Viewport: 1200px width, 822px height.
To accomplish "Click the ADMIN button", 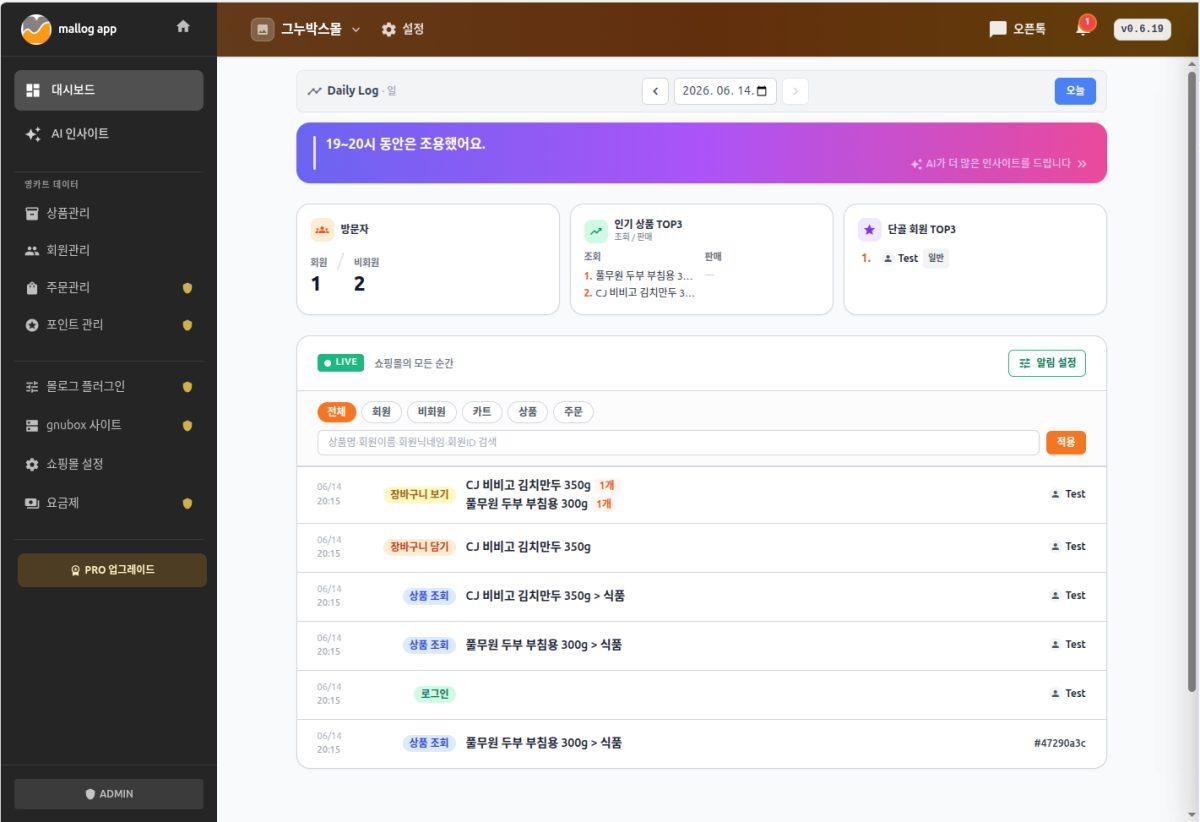I will [x=109, y=794].
